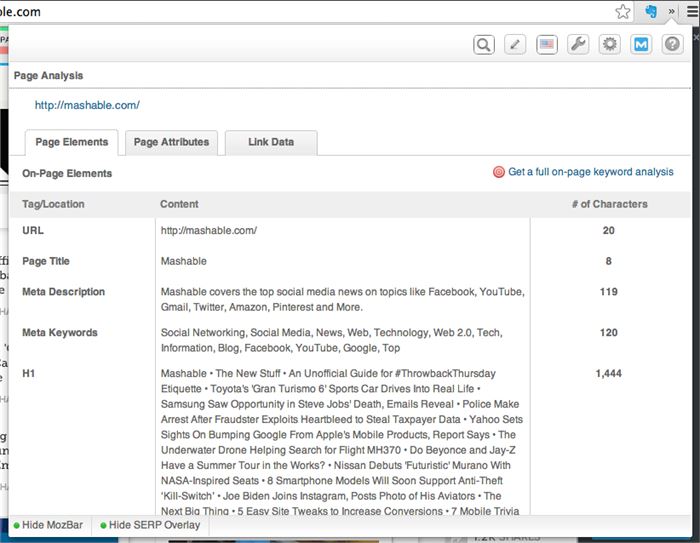700x543 pixels.
Task: Click the wrench tools icon
Action: [578, 44]
